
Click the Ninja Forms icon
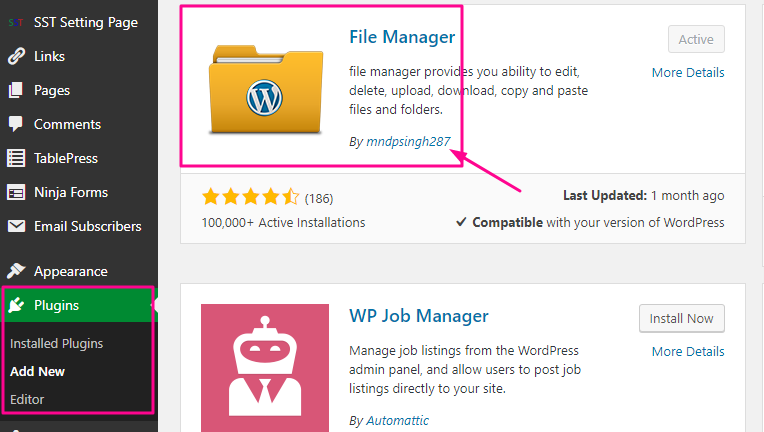[16, 192]
